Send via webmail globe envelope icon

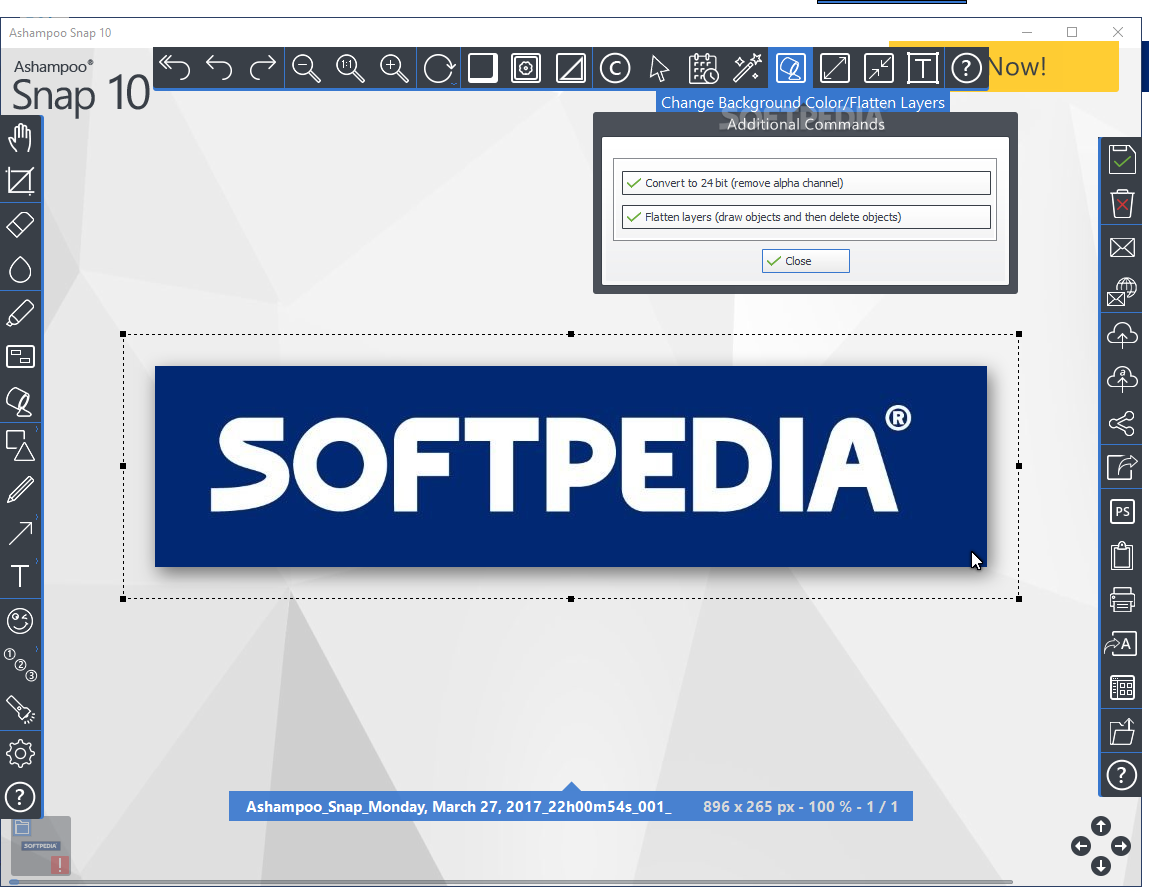coord(1122,291)
